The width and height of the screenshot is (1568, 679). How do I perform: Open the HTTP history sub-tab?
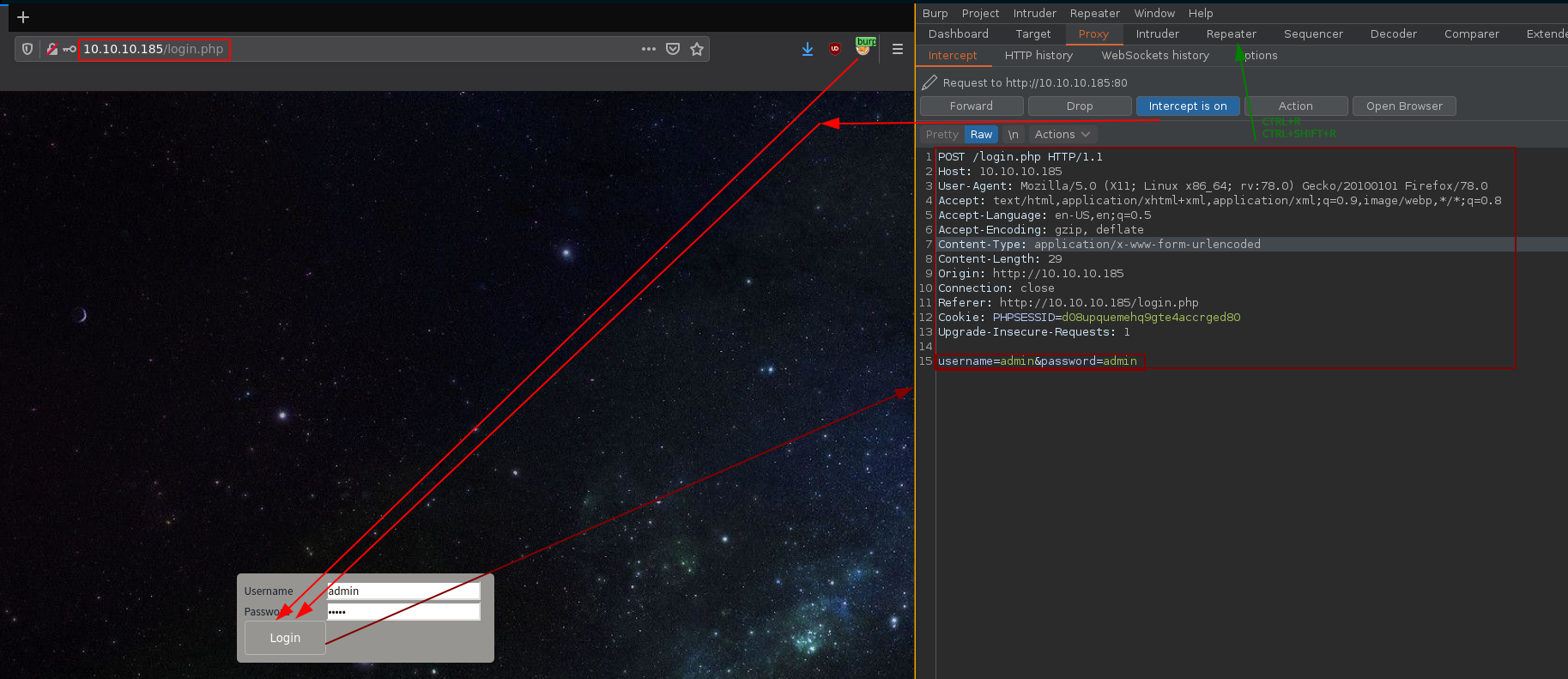(x=1038, y=55)
